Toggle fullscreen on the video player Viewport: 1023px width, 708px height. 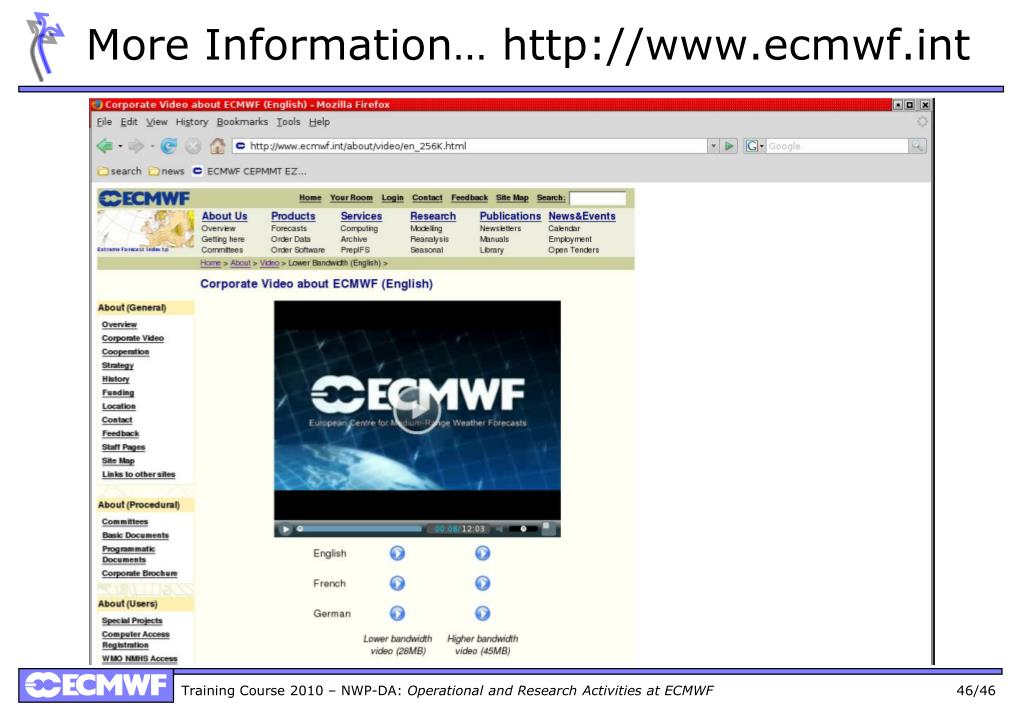click(548, 528)
